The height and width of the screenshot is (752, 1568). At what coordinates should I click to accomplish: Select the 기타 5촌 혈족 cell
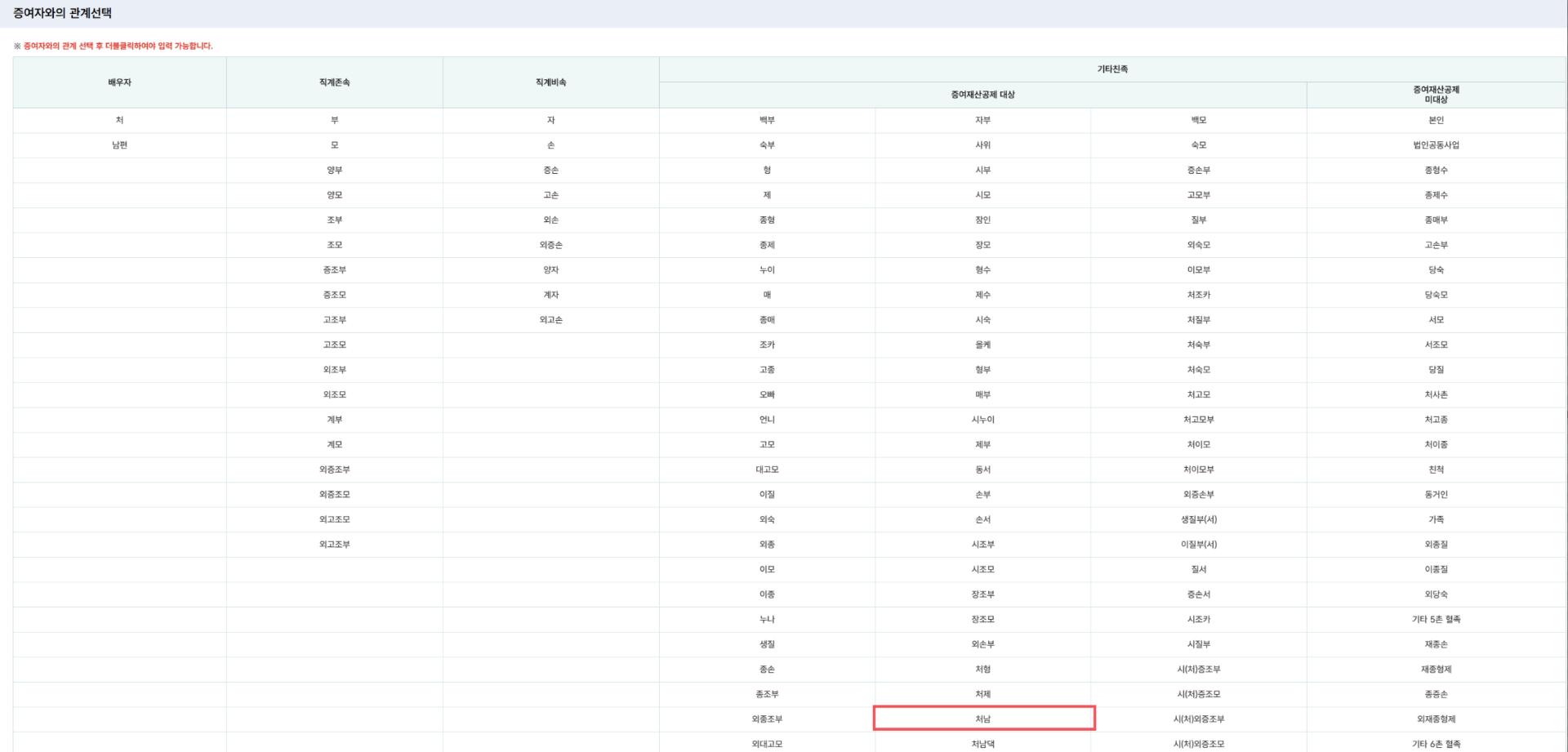[x=1436, y=620]
